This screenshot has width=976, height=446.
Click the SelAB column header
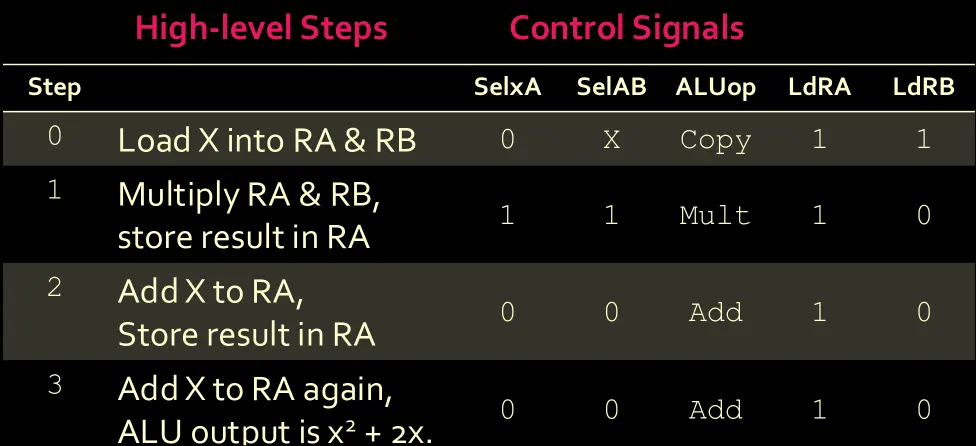click(611, 87)
